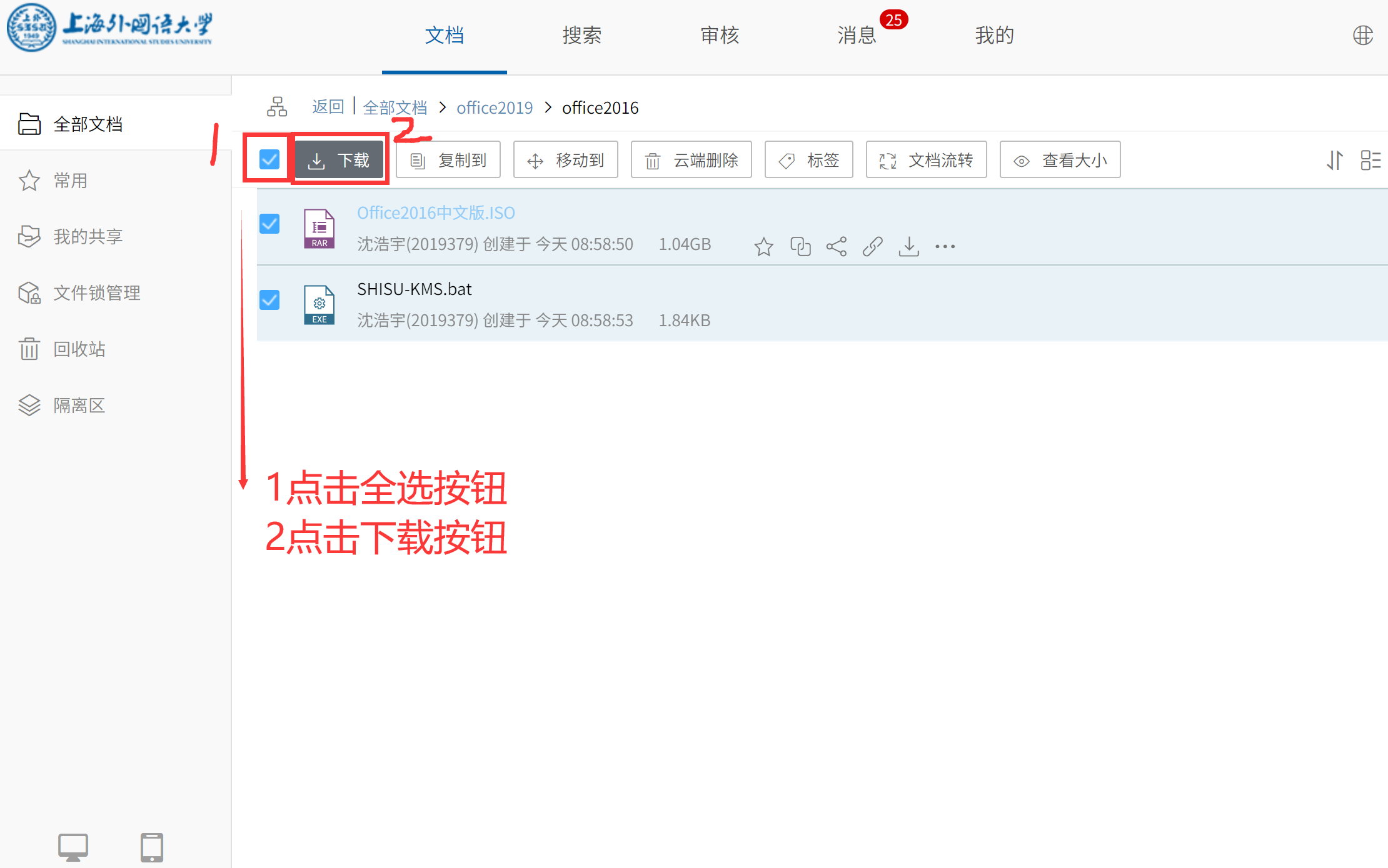Download Office2016 ISO via row download icon
The image size is (1388, 868).
coord(909,247)
